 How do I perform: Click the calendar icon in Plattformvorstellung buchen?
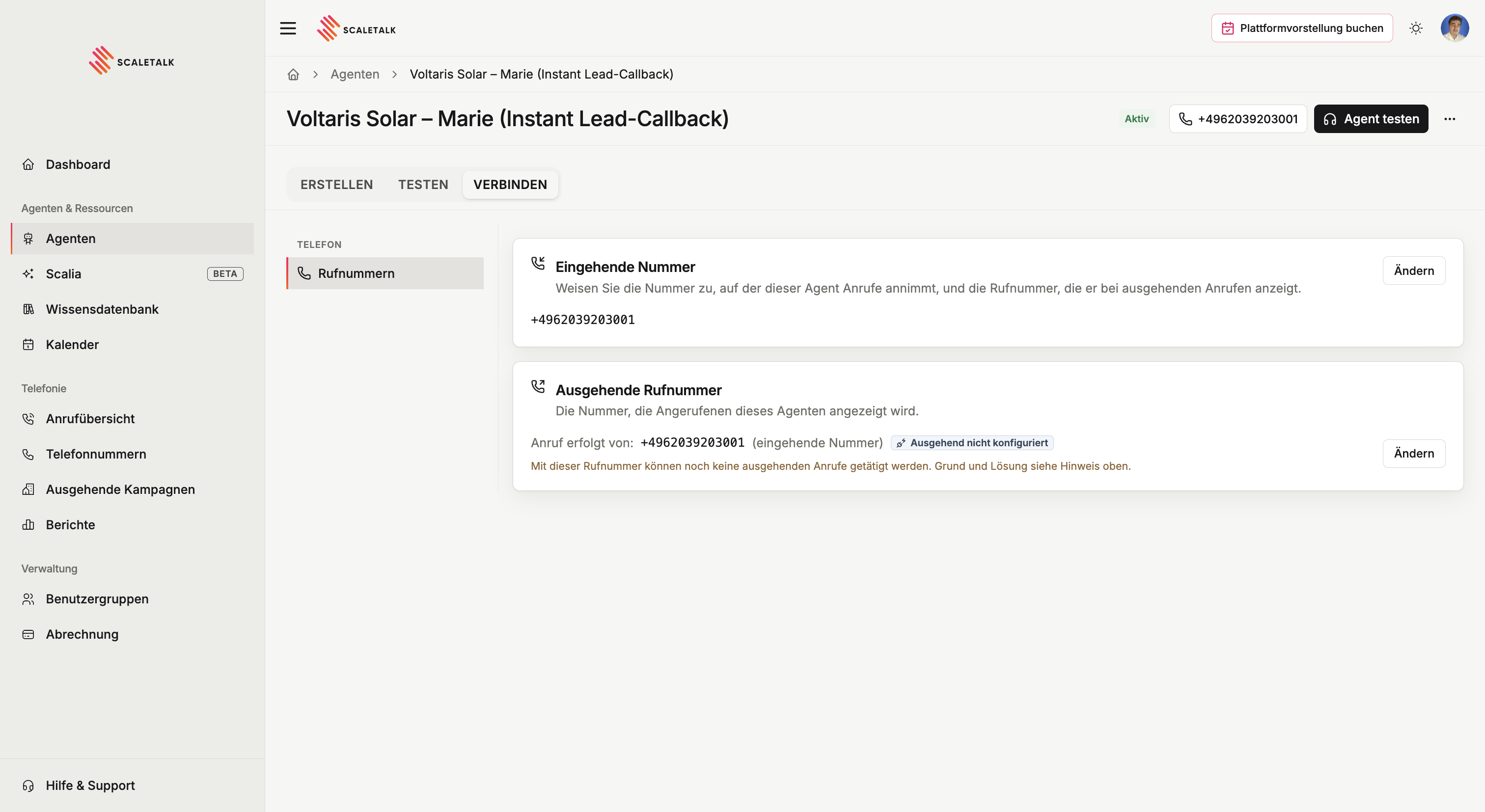tap(1228, 28)
